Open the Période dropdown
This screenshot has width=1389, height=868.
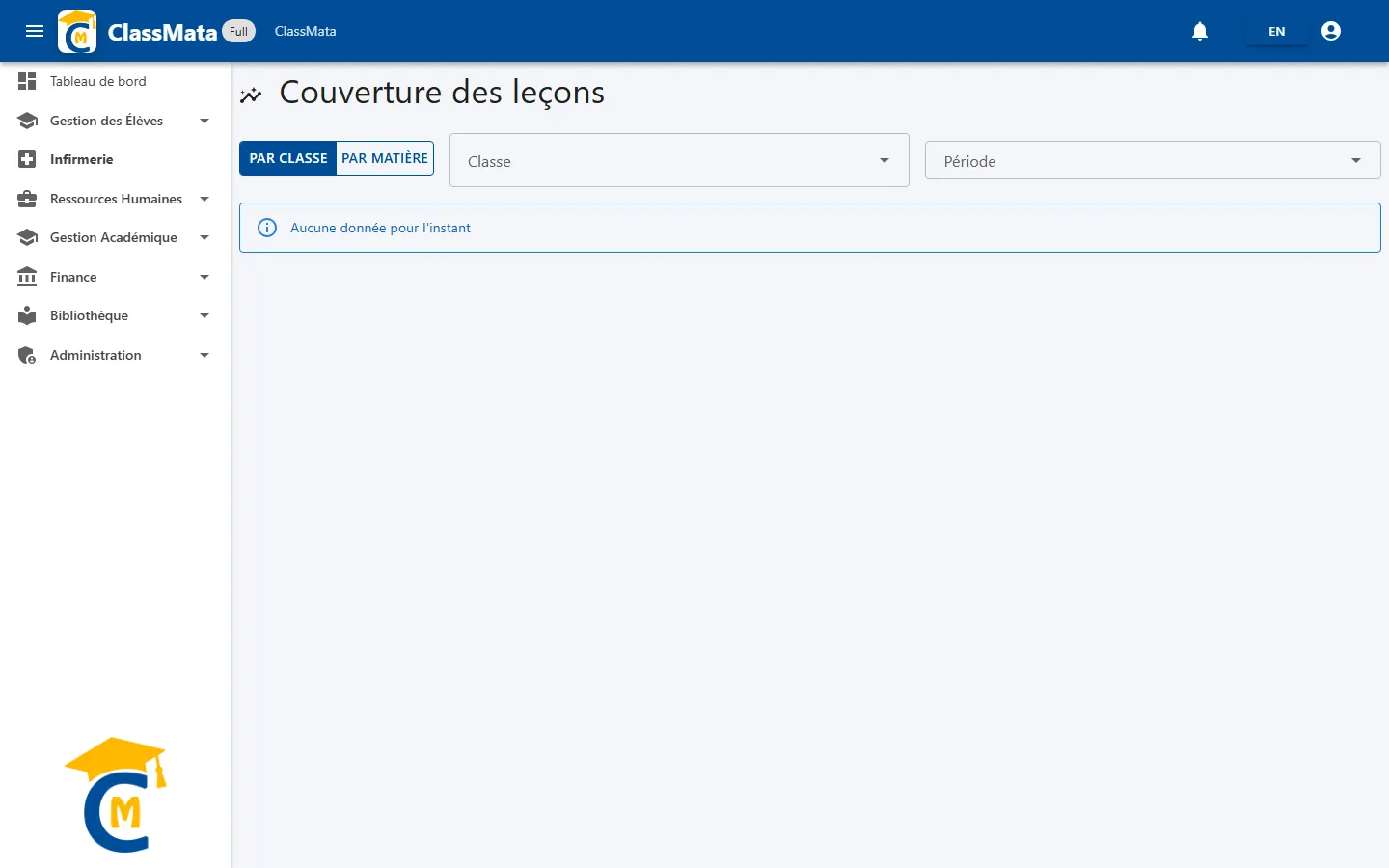pyautogui.click(x=1153, y=160)
